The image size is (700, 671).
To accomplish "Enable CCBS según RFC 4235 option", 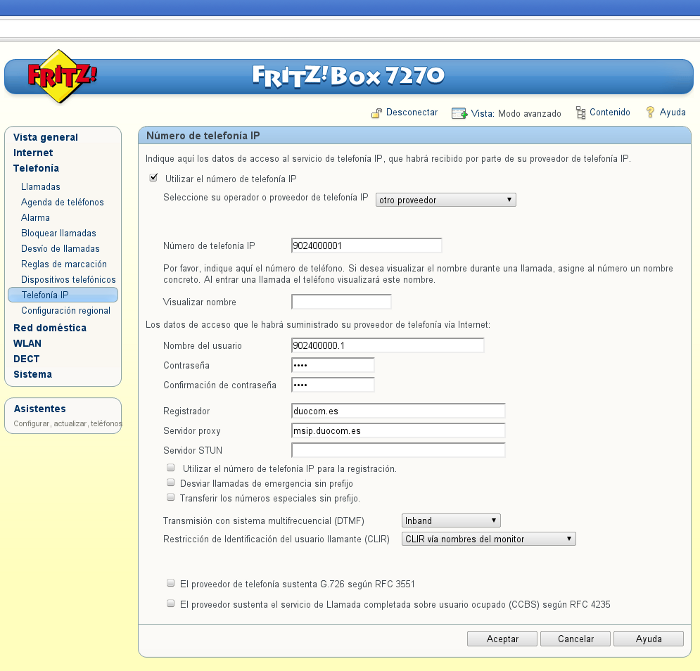I will (171, 604).
